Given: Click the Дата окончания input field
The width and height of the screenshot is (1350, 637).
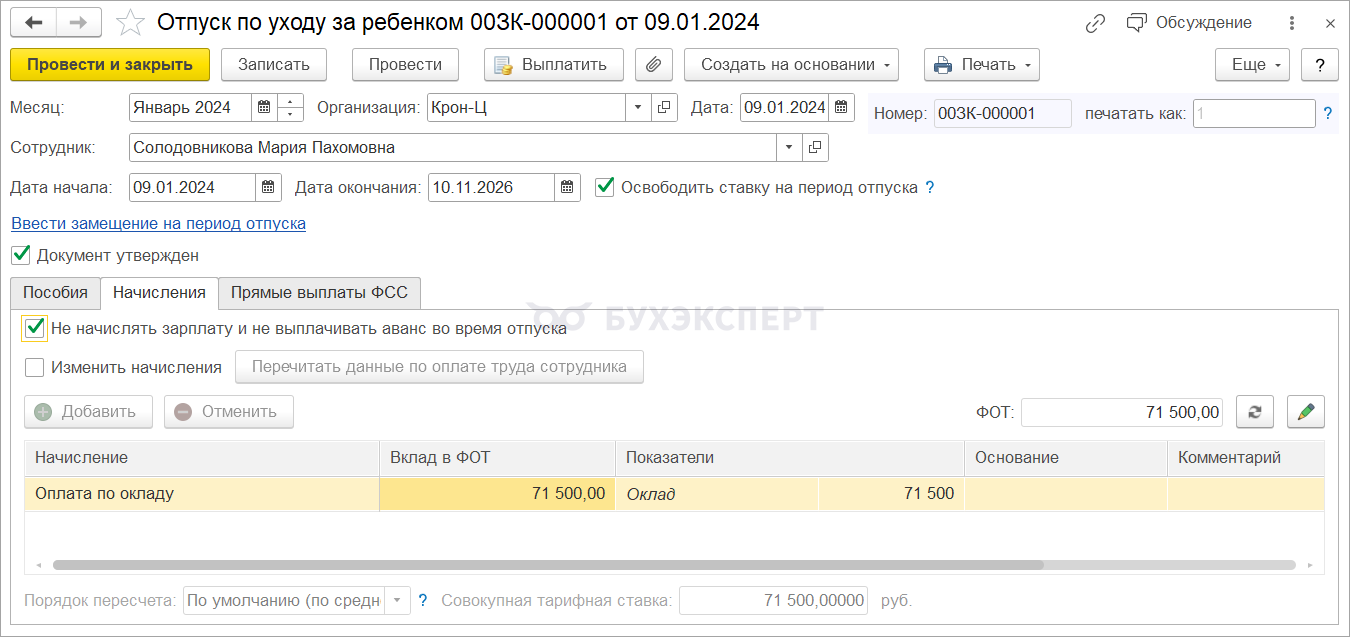Looking at the screenshot, I should click(x=491, y=187).
